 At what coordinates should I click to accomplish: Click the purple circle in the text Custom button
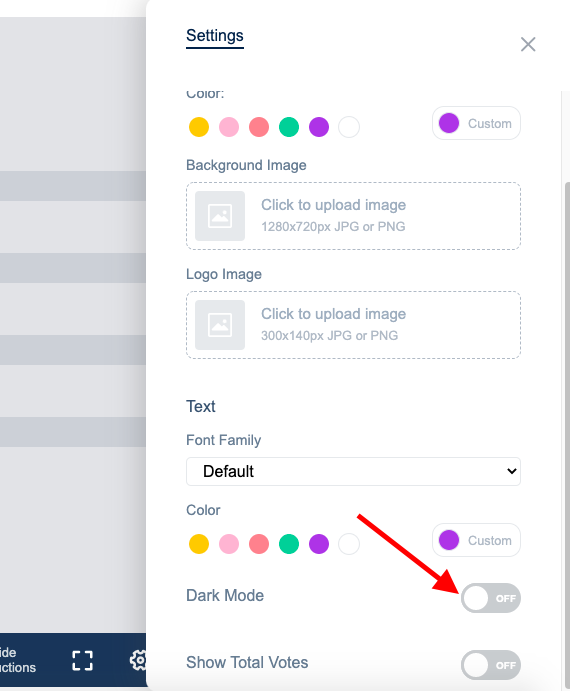click(449, 540)
